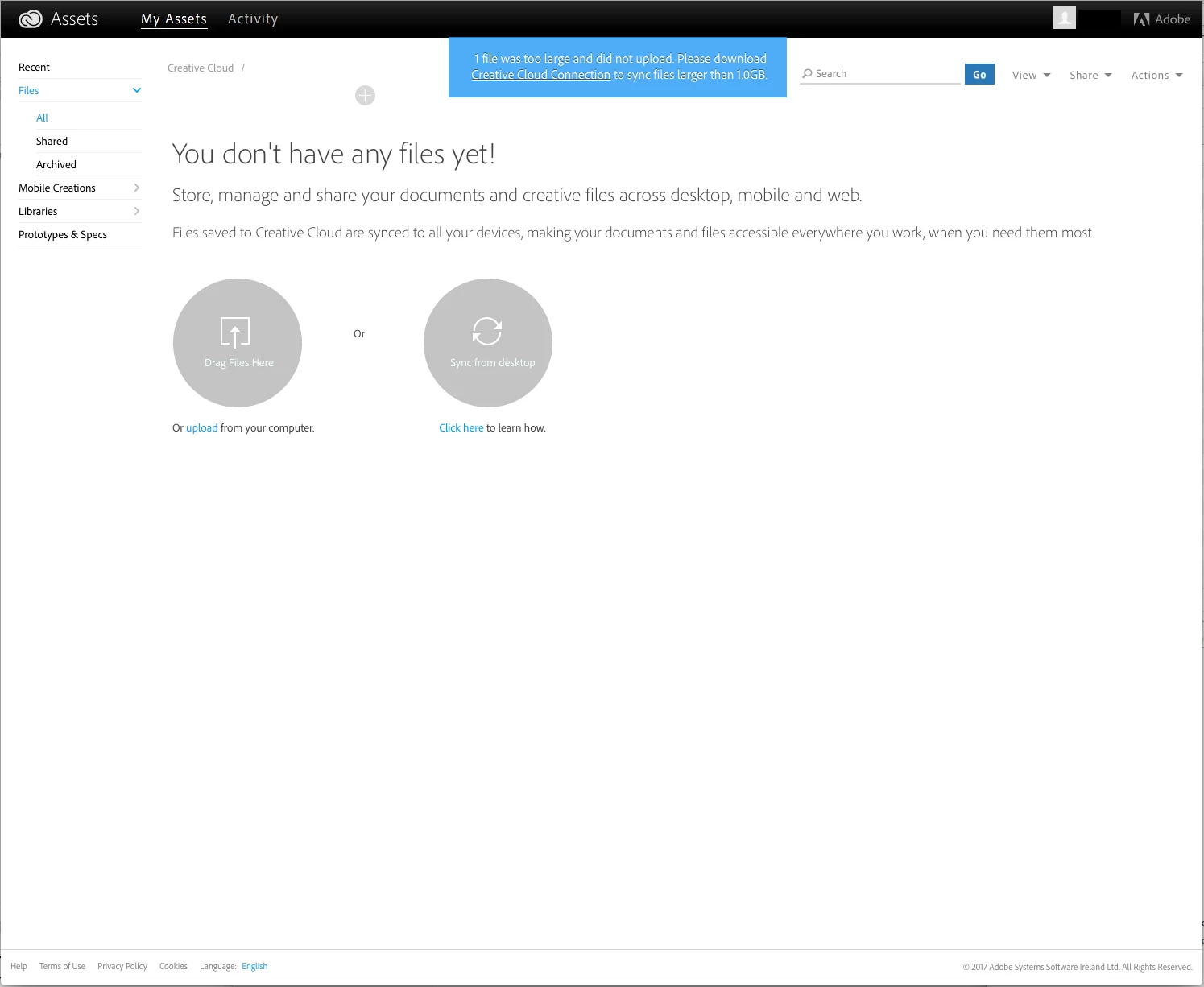Click the Sync from desktop circle
Screen dimensions: 1204x987
[488, 343]
